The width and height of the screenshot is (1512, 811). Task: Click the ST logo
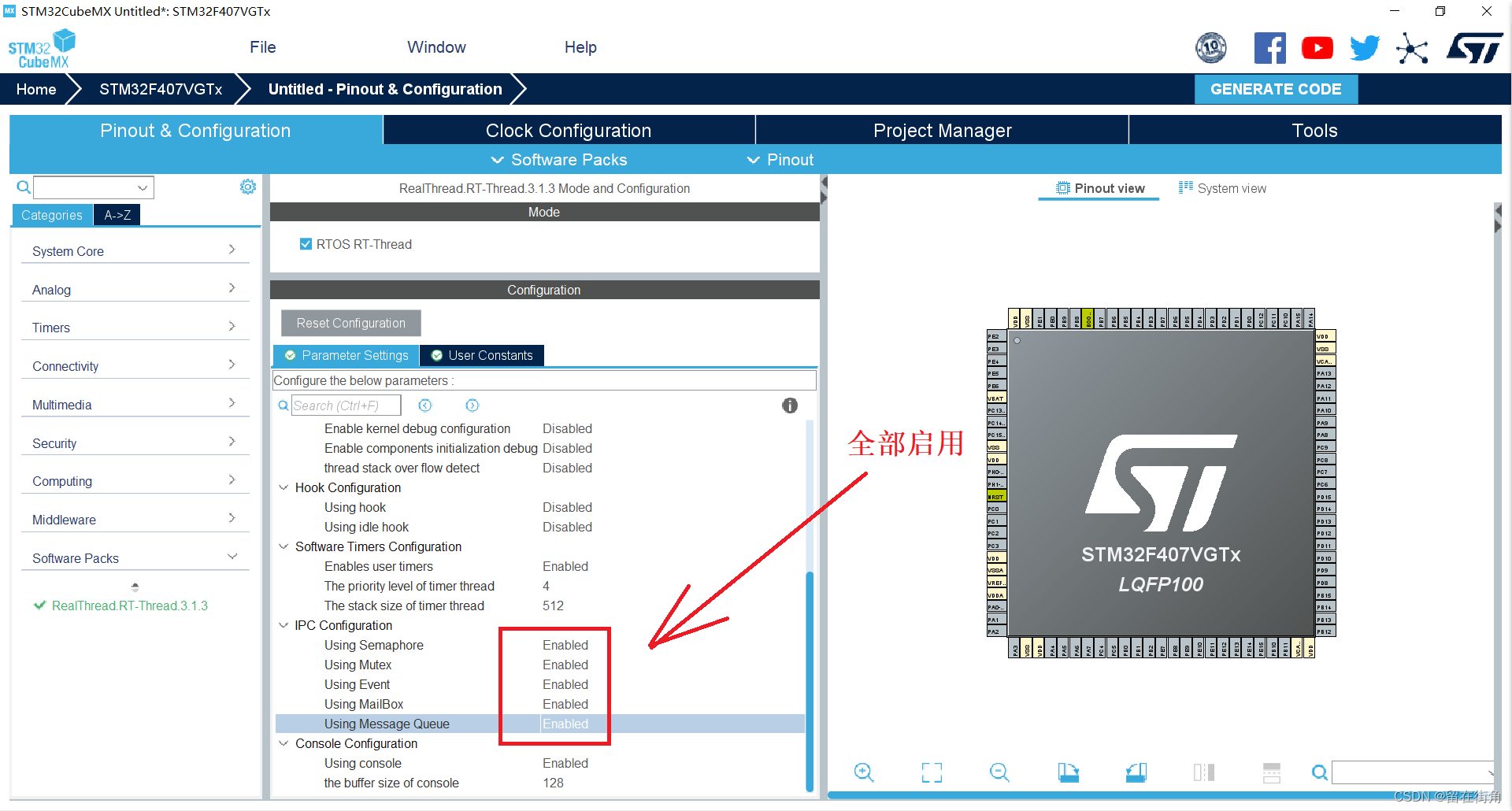1474,48
